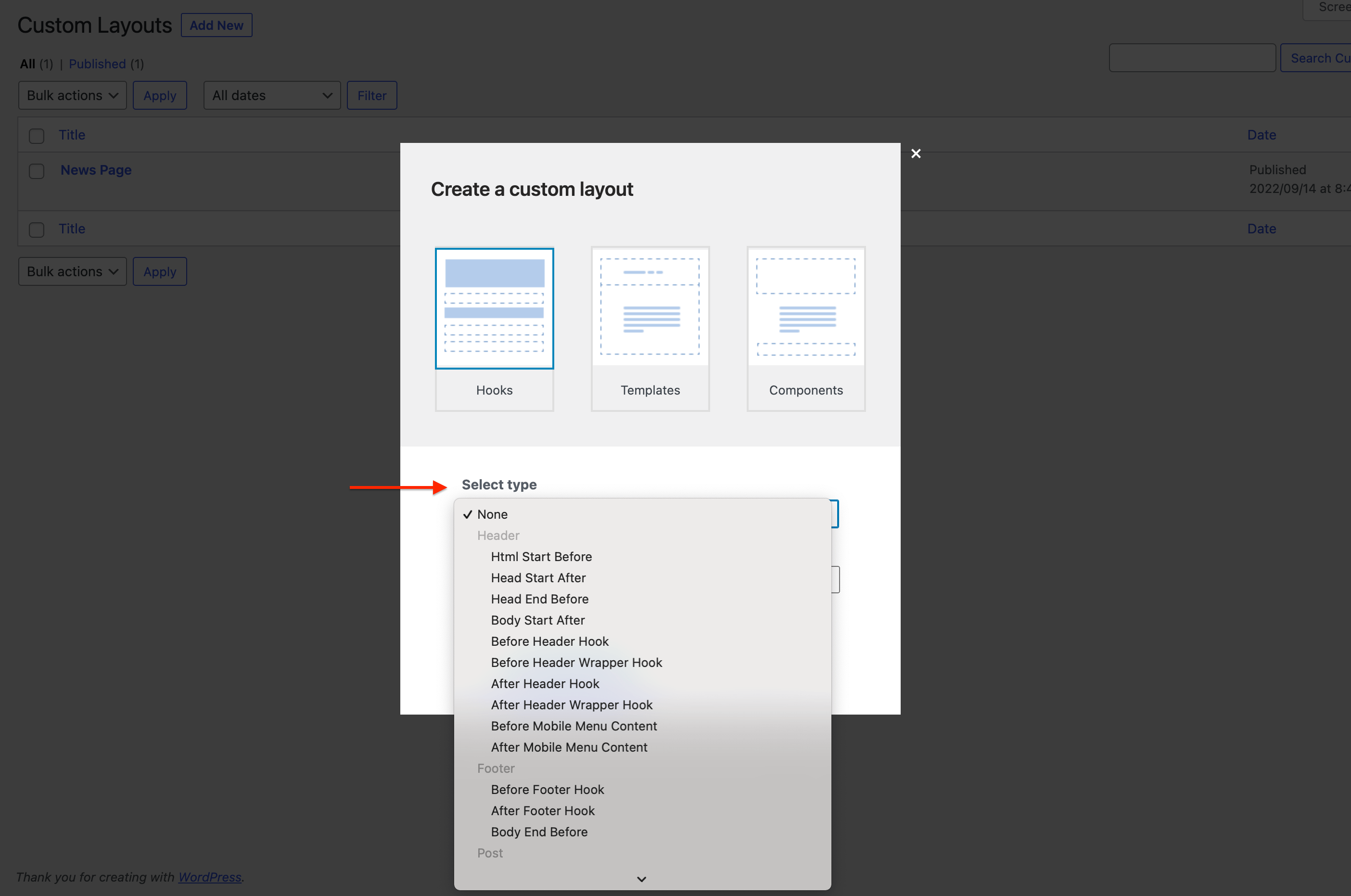Select None option with checkmark
The width and height of the screenshot is (1351, 896).
[x=492, y=514]
